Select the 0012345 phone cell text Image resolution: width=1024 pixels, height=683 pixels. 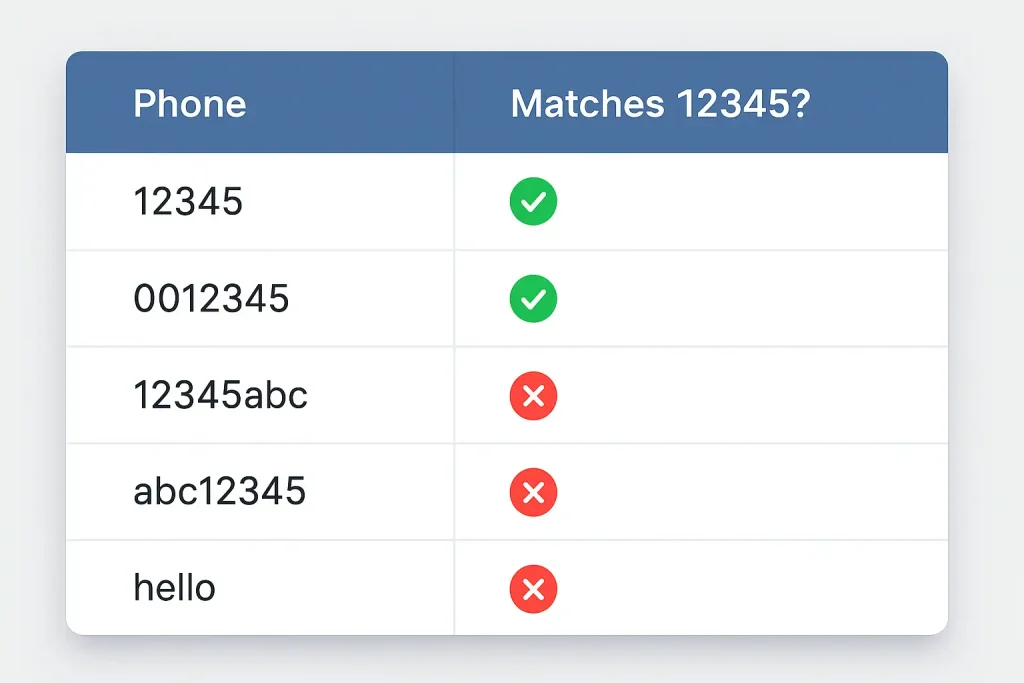point(211,298)
